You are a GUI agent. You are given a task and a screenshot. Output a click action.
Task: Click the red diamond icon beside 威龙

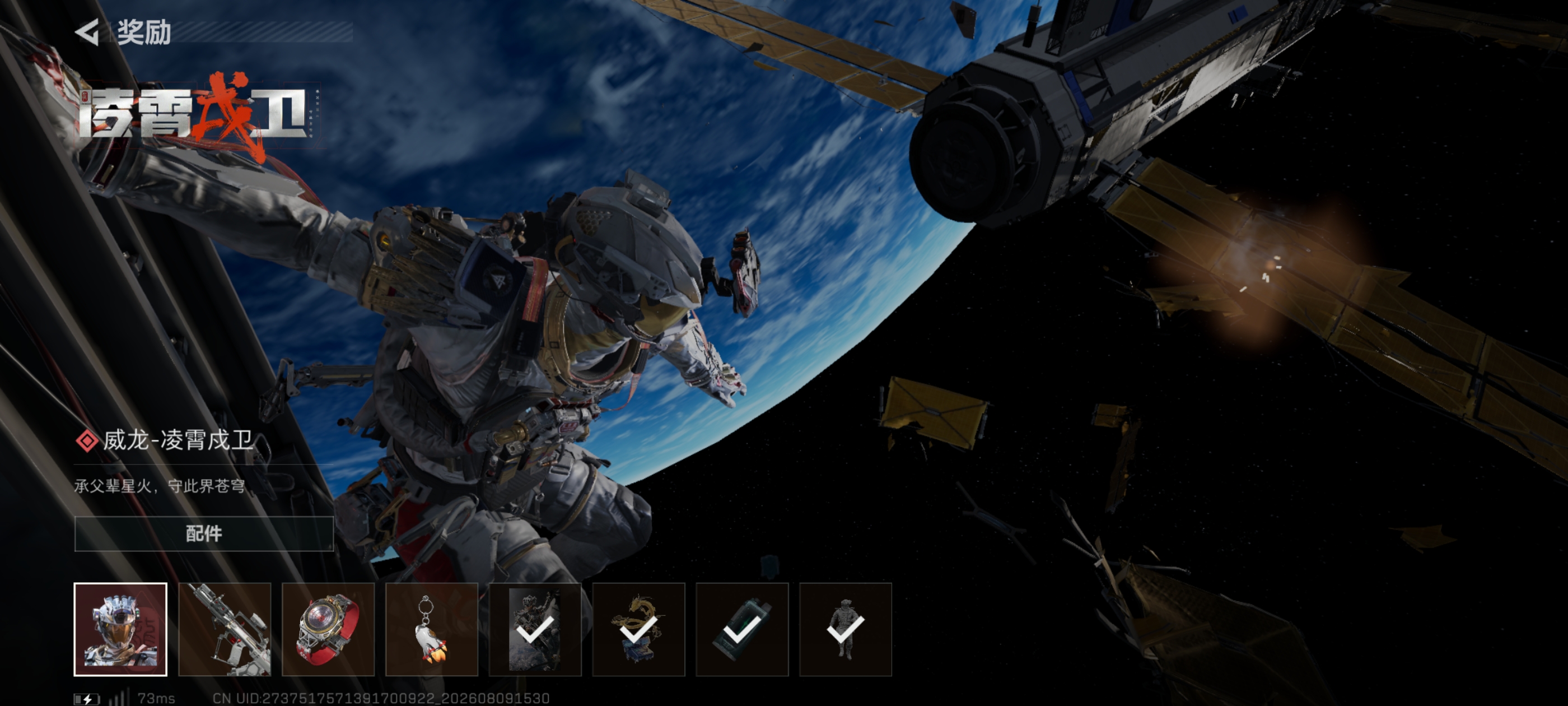coord(86,440)
